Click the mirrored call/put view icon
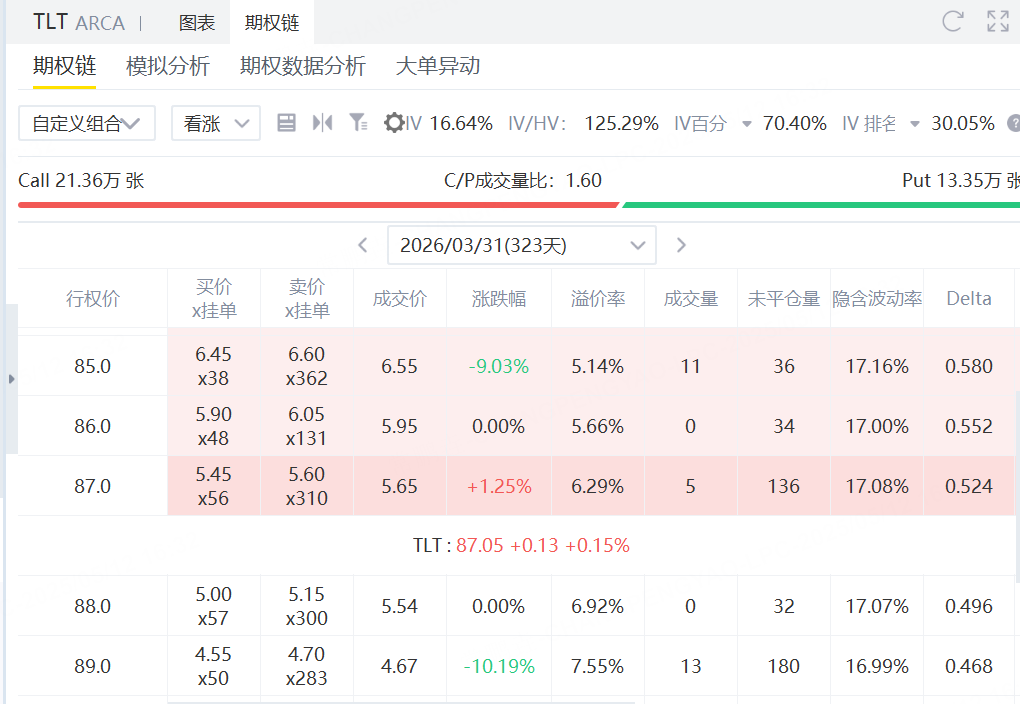This screenshot has height=704, width=1020. coord(323,123)
